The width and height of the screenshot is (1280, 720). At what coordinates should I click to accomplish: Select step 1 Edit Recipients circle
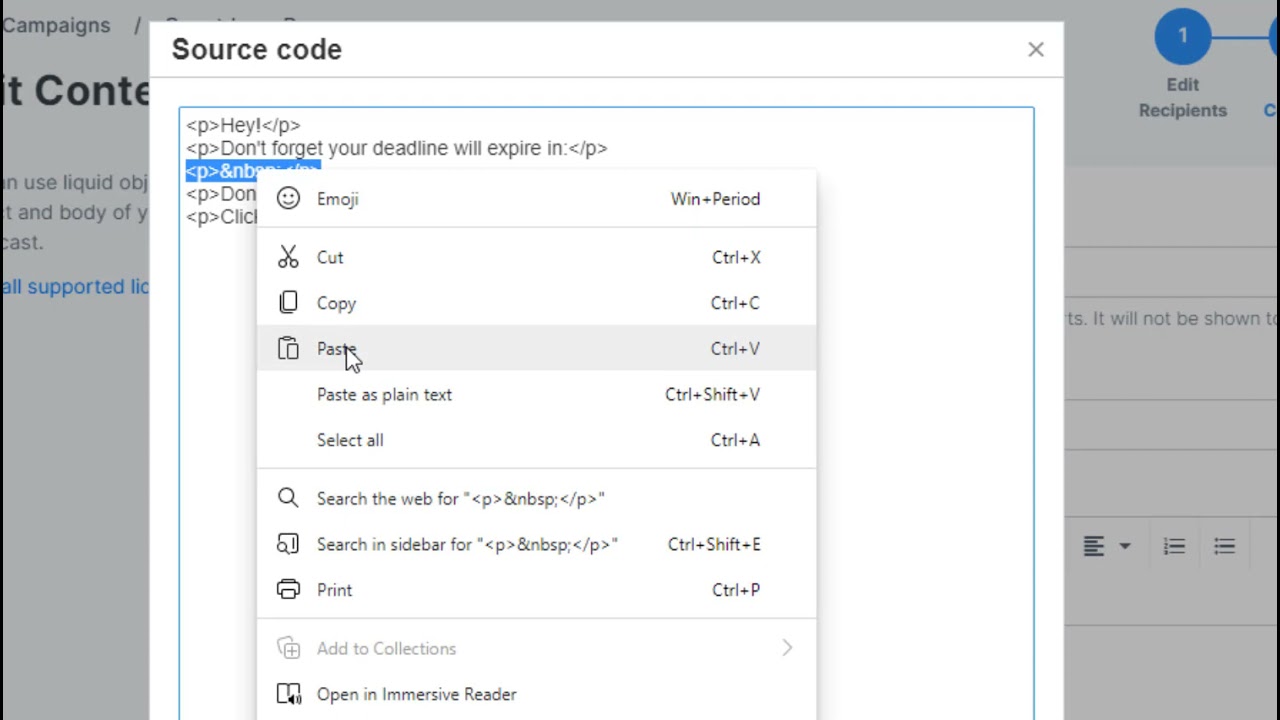click(x=1183, y=36)
